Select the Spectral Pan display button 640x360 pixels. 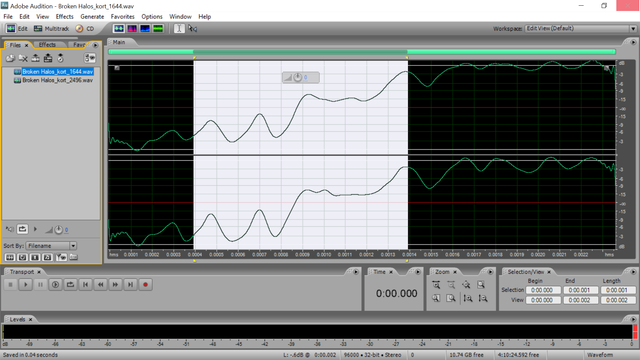145,29
